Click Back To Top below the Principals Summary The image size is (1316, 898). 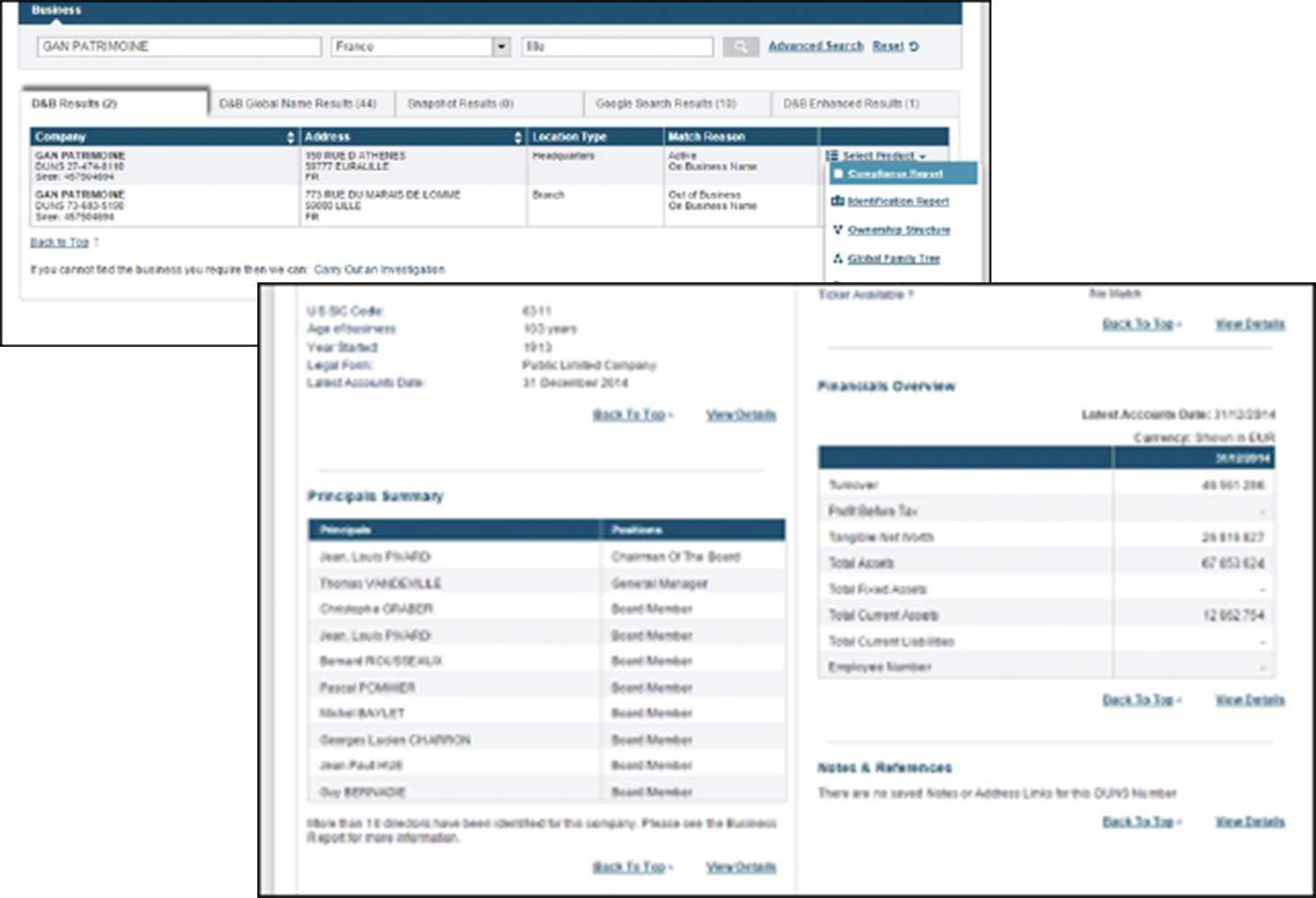[629, 868]
